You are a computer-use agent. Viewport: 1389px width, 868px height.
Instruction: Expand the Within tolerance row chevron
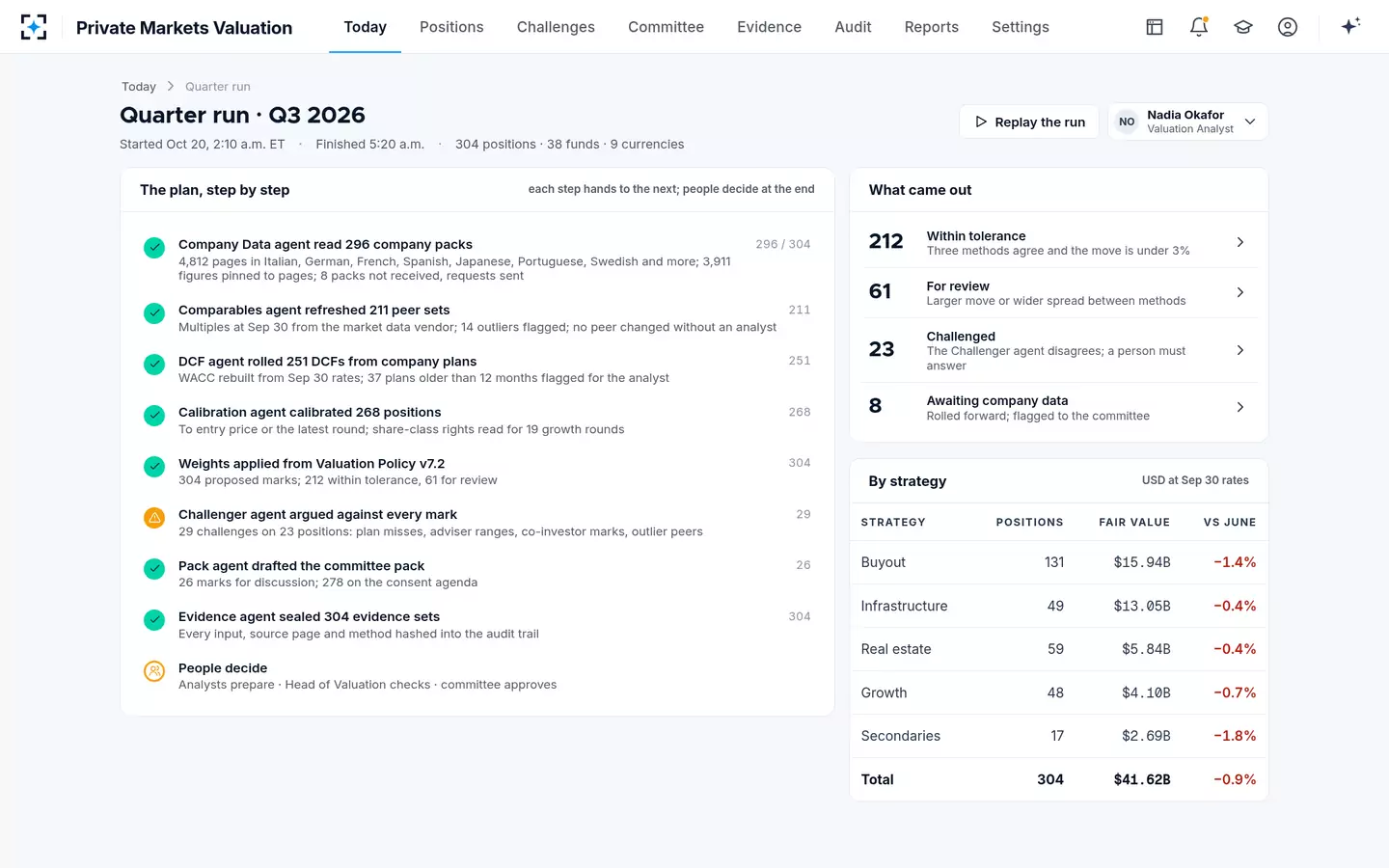tap(1240, 242)
